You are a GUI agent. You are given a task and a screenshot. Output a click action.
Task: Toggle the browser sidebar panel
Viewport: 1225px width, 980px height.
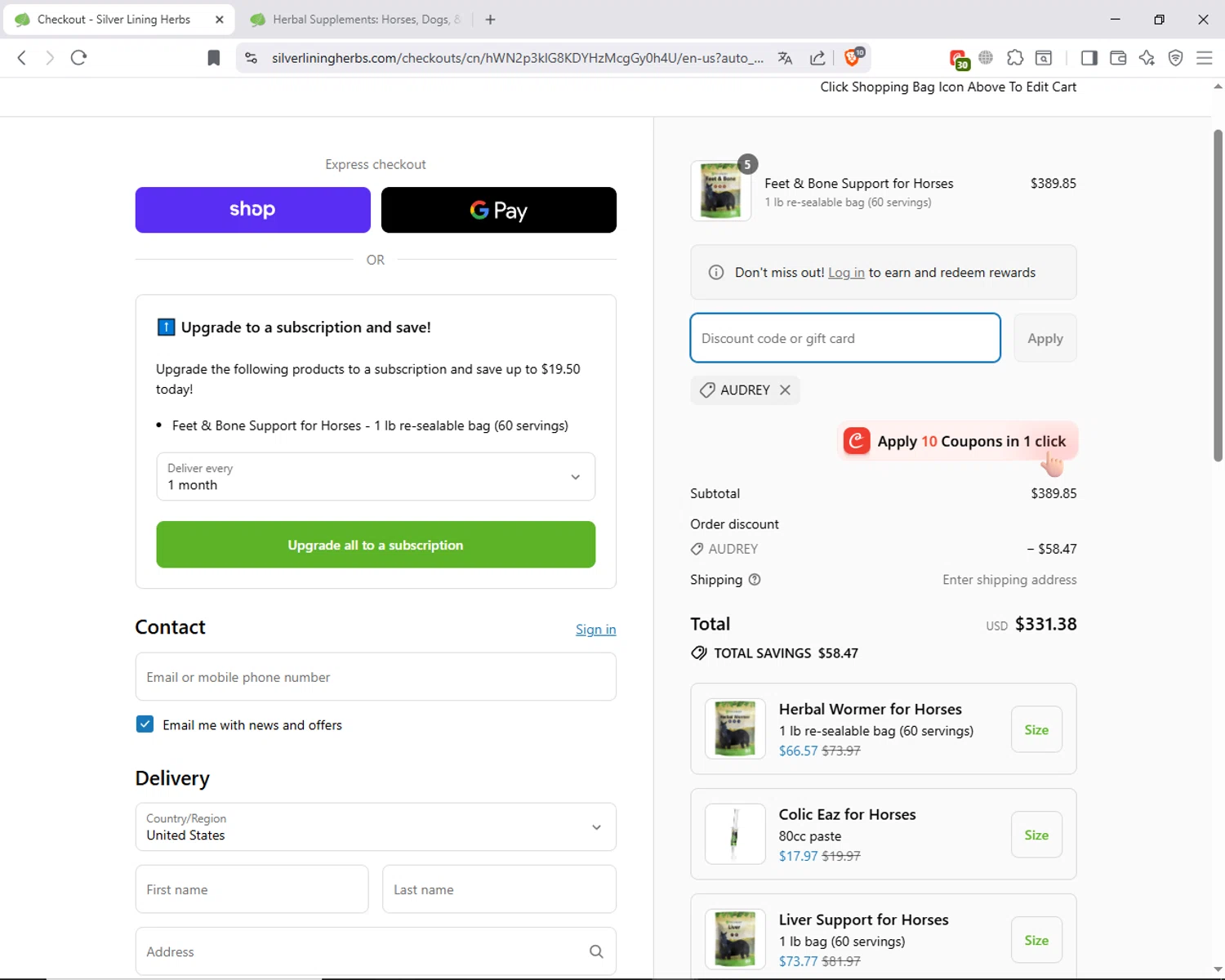(x=1089, y=57)
